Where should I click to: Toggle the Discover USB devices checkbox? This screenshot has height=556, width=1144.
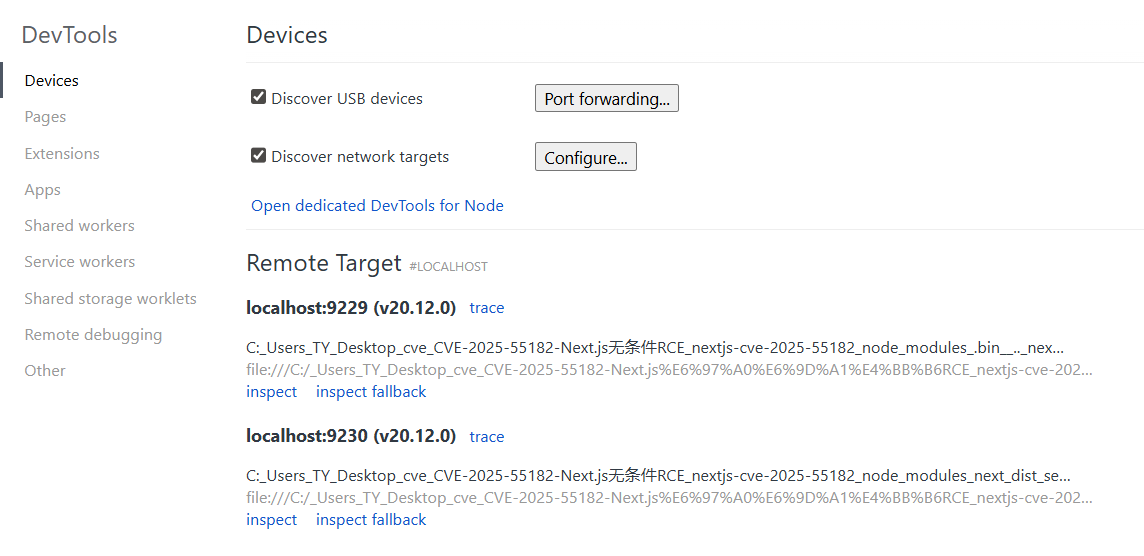(259, 98)
